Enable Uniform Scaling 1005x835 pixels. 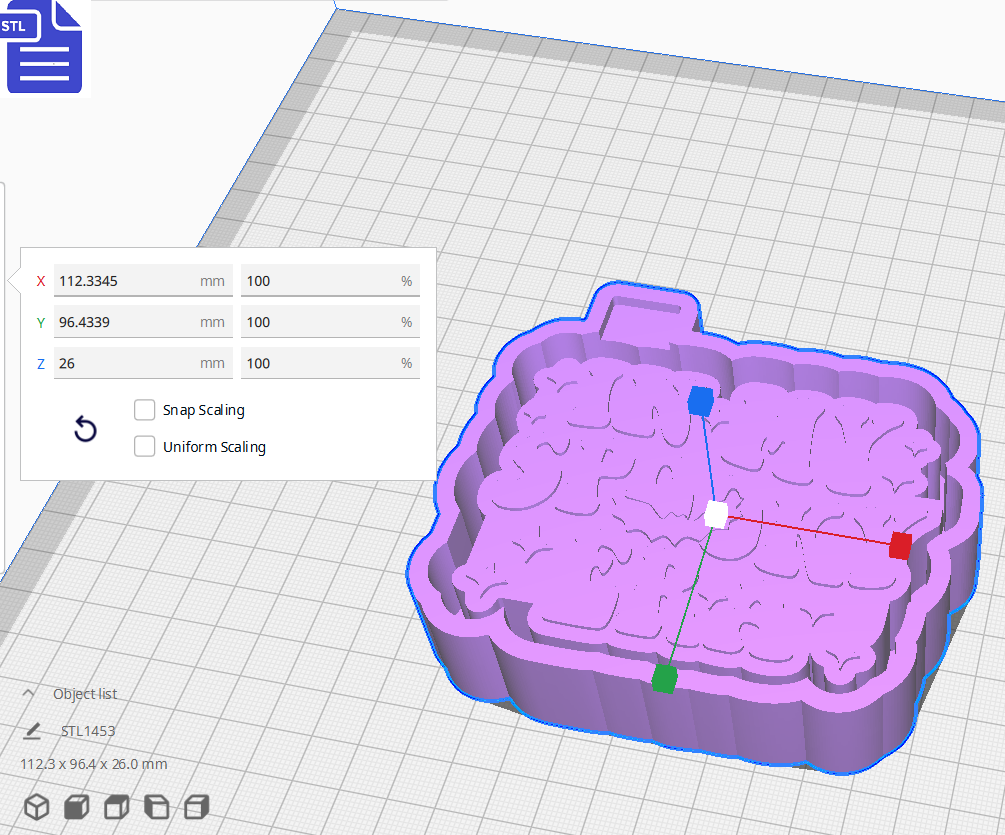pyautogui.click(x=144, y=446)
